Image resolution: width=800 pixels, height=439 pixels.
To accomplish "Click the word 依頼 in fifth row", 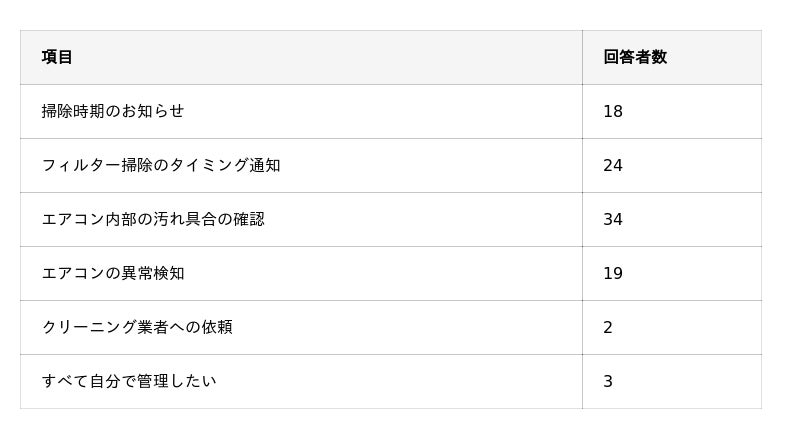I will point(217,327).
